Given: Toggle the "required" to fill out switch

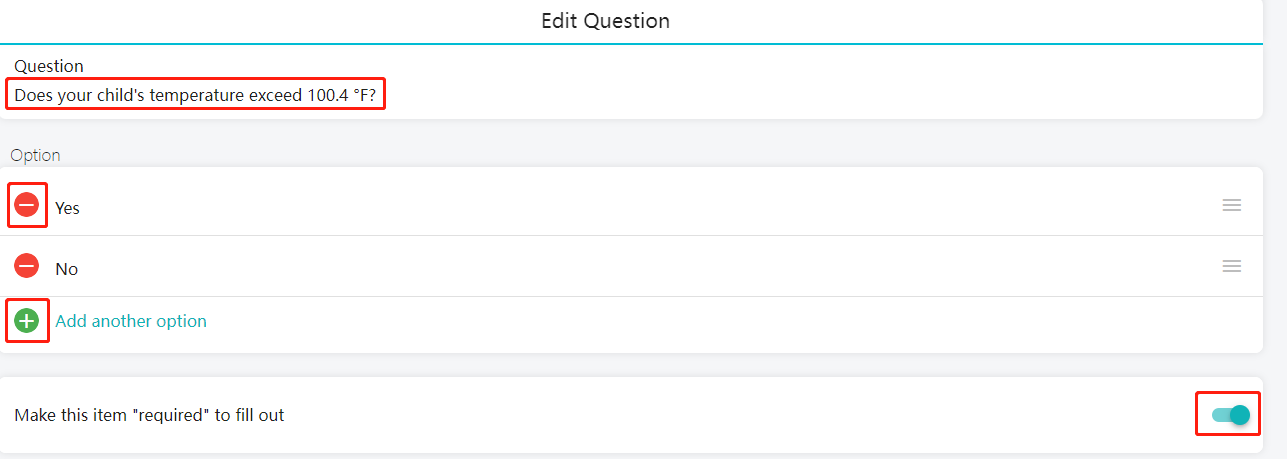Looking at the screenshot, I should click(x=1230, y=415).
